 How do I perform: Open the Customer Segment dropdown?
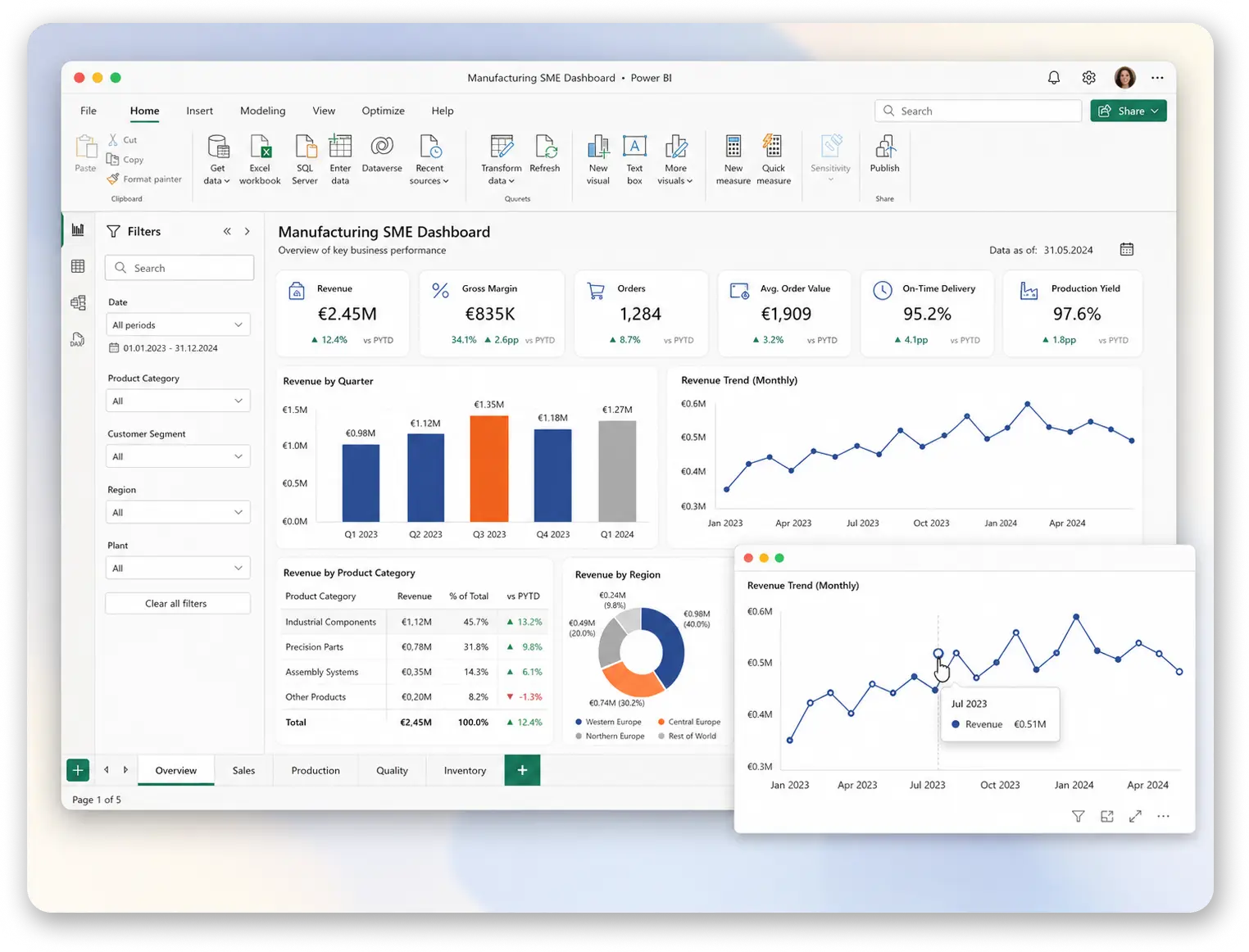(178, 456)
